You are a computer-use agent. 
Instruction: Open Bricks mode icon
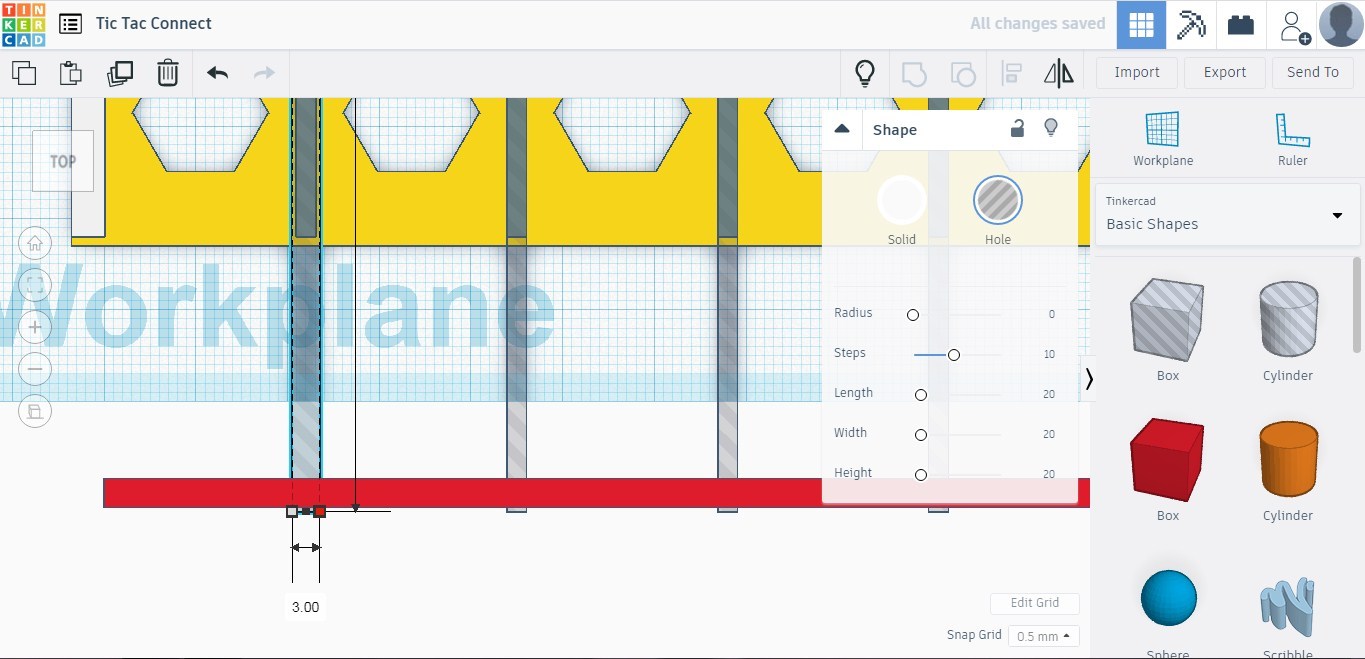[x=1241, y=25]
